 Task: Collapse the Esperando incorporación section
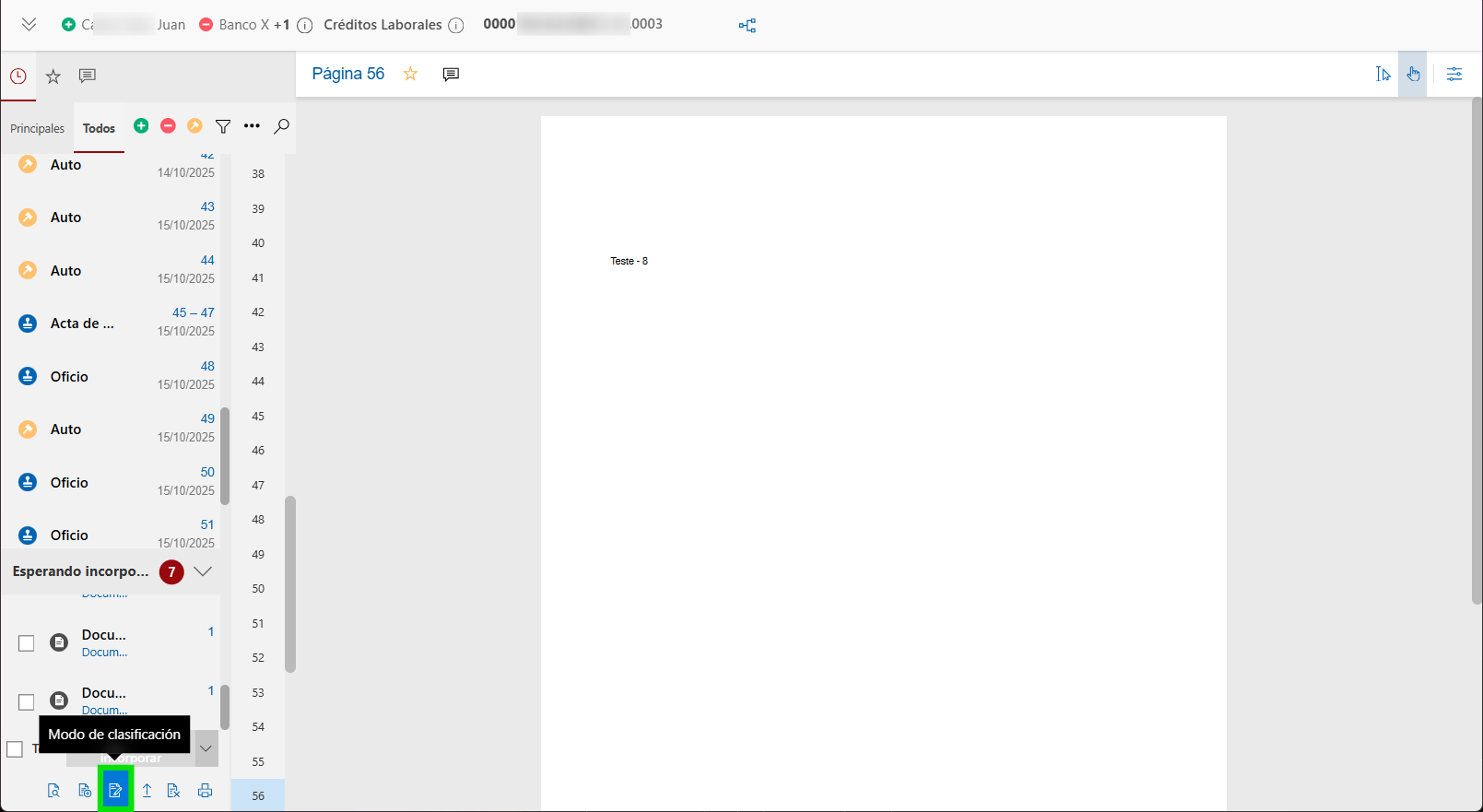(203, 571)
